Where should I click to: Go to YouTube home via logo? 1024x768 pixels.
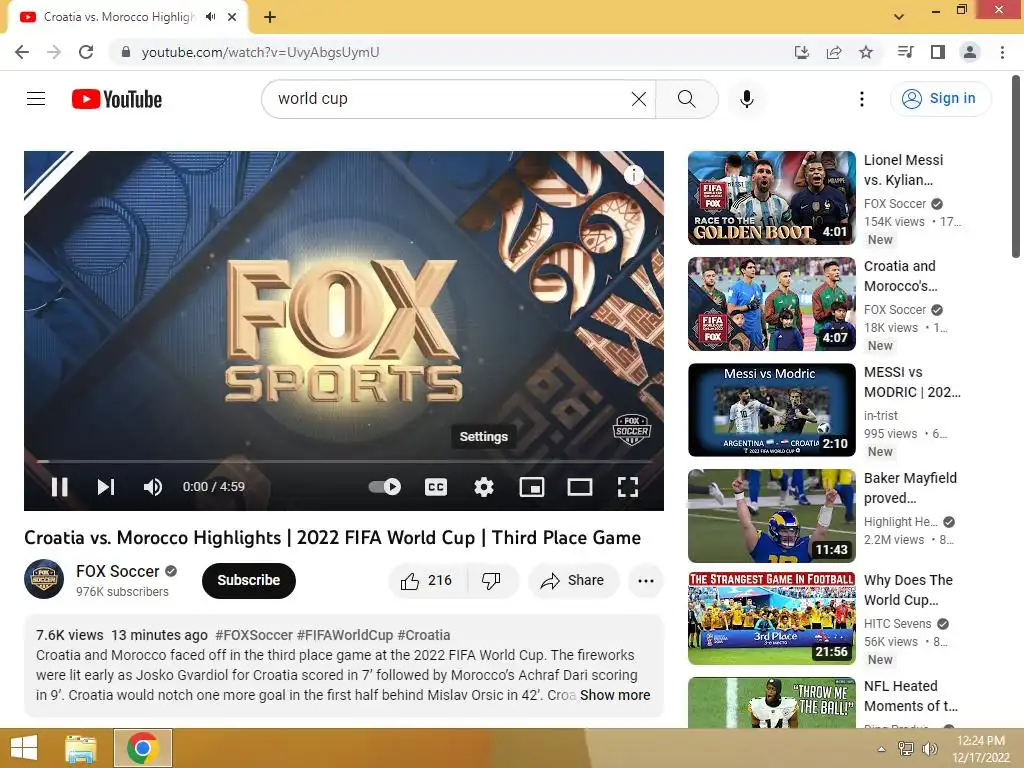tap(117, 99)
